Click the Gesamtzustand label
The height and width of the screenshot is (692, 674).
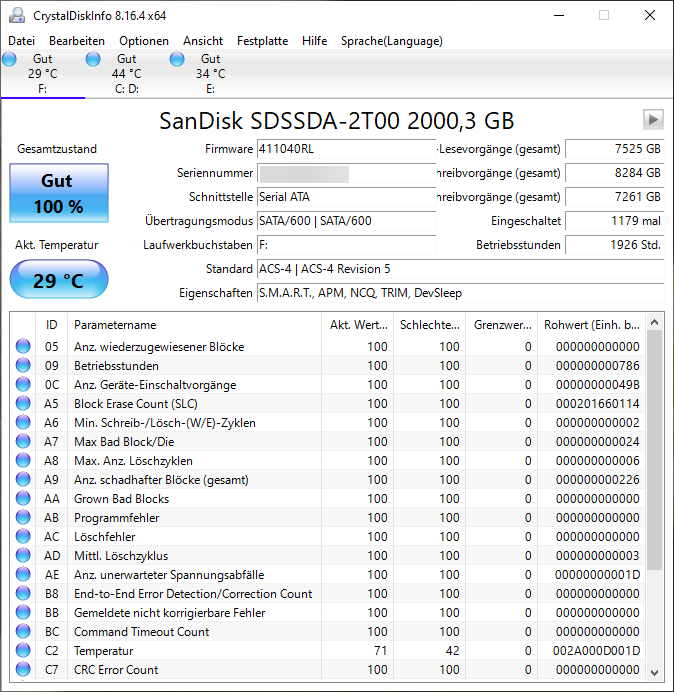tap(57, 149)
